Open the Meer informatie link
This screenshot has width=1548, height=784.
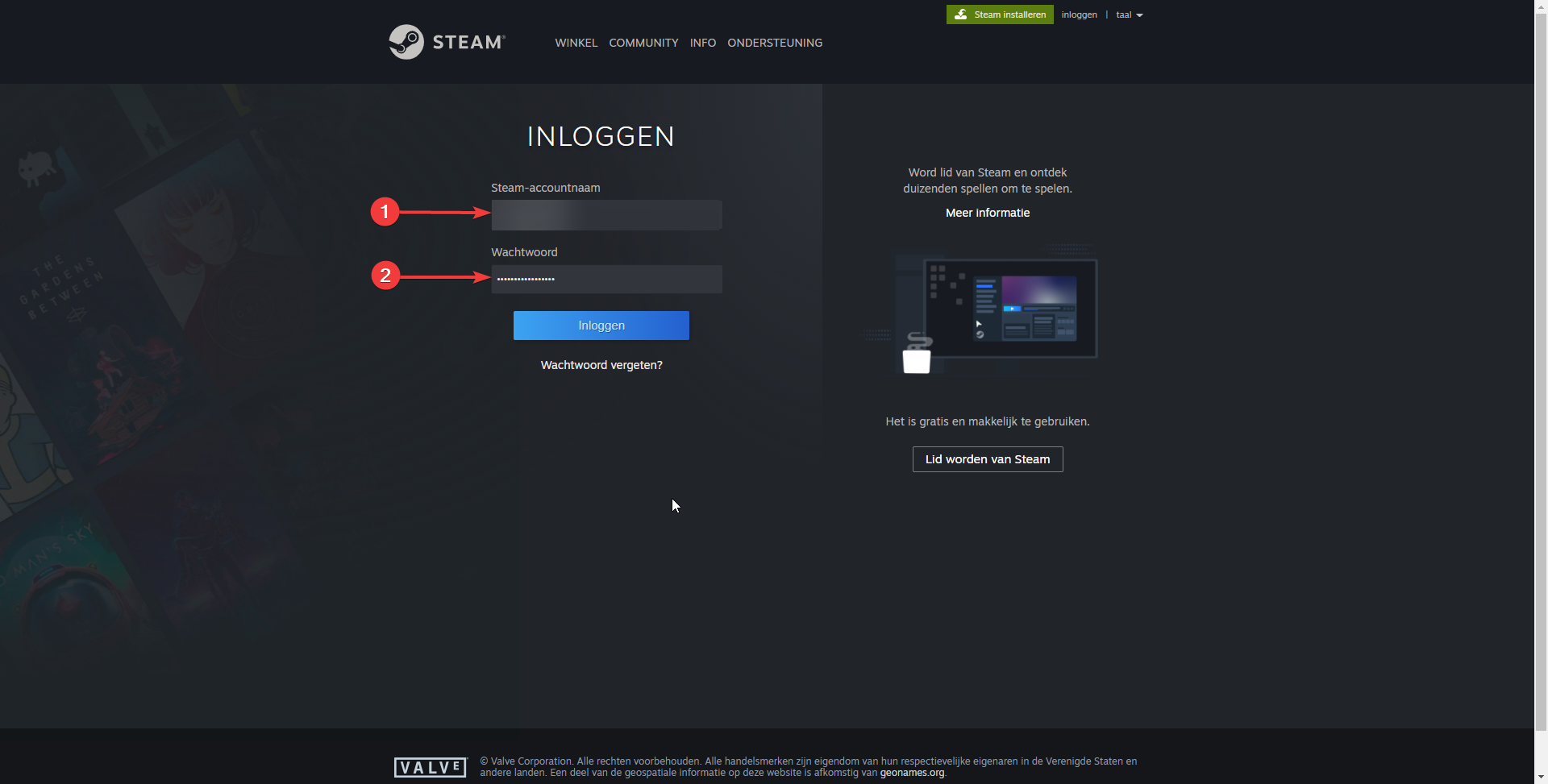click(x=988, y=213)
